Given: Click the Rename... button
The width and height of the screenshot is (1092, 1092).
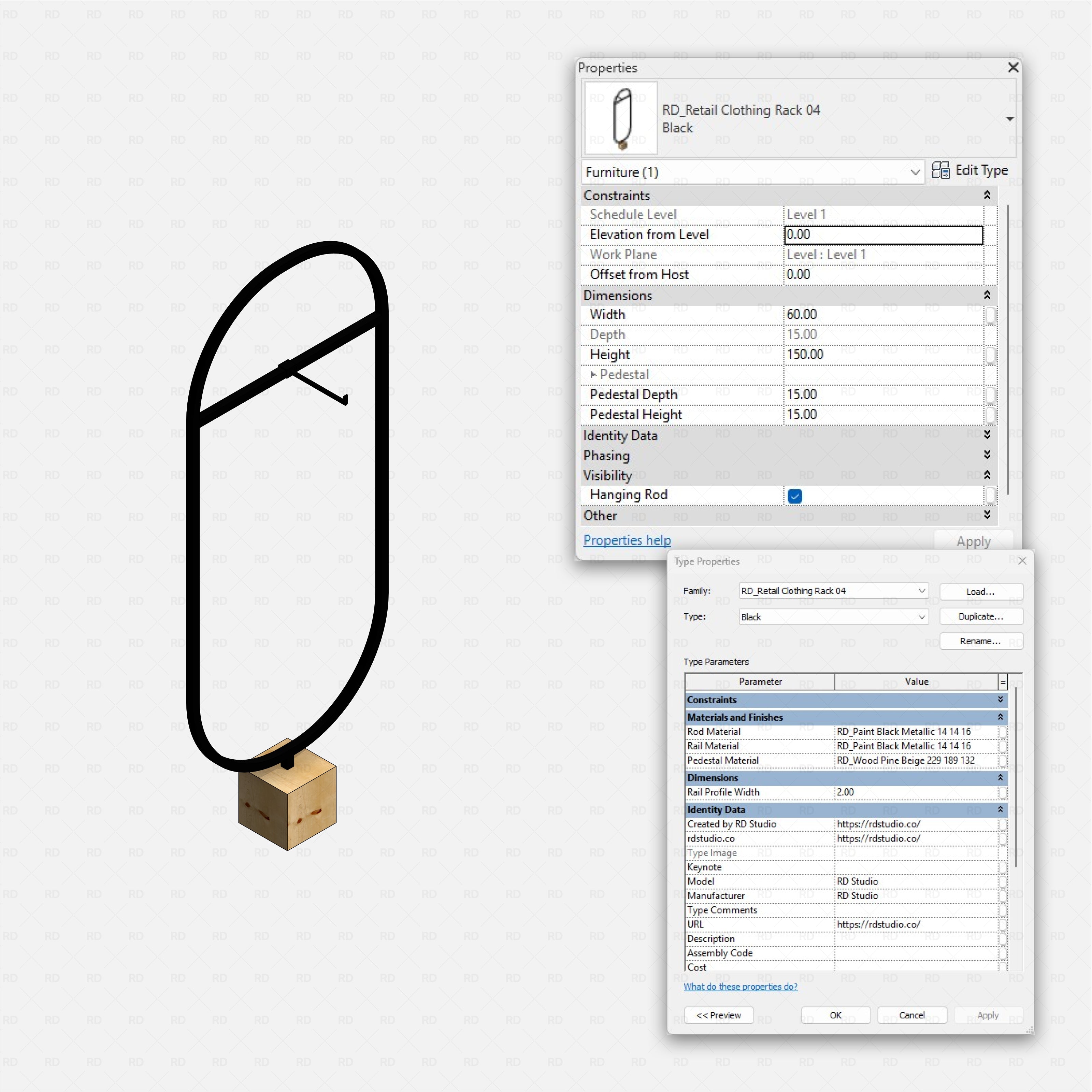Looking at the screenshot, I should (981, 641).
